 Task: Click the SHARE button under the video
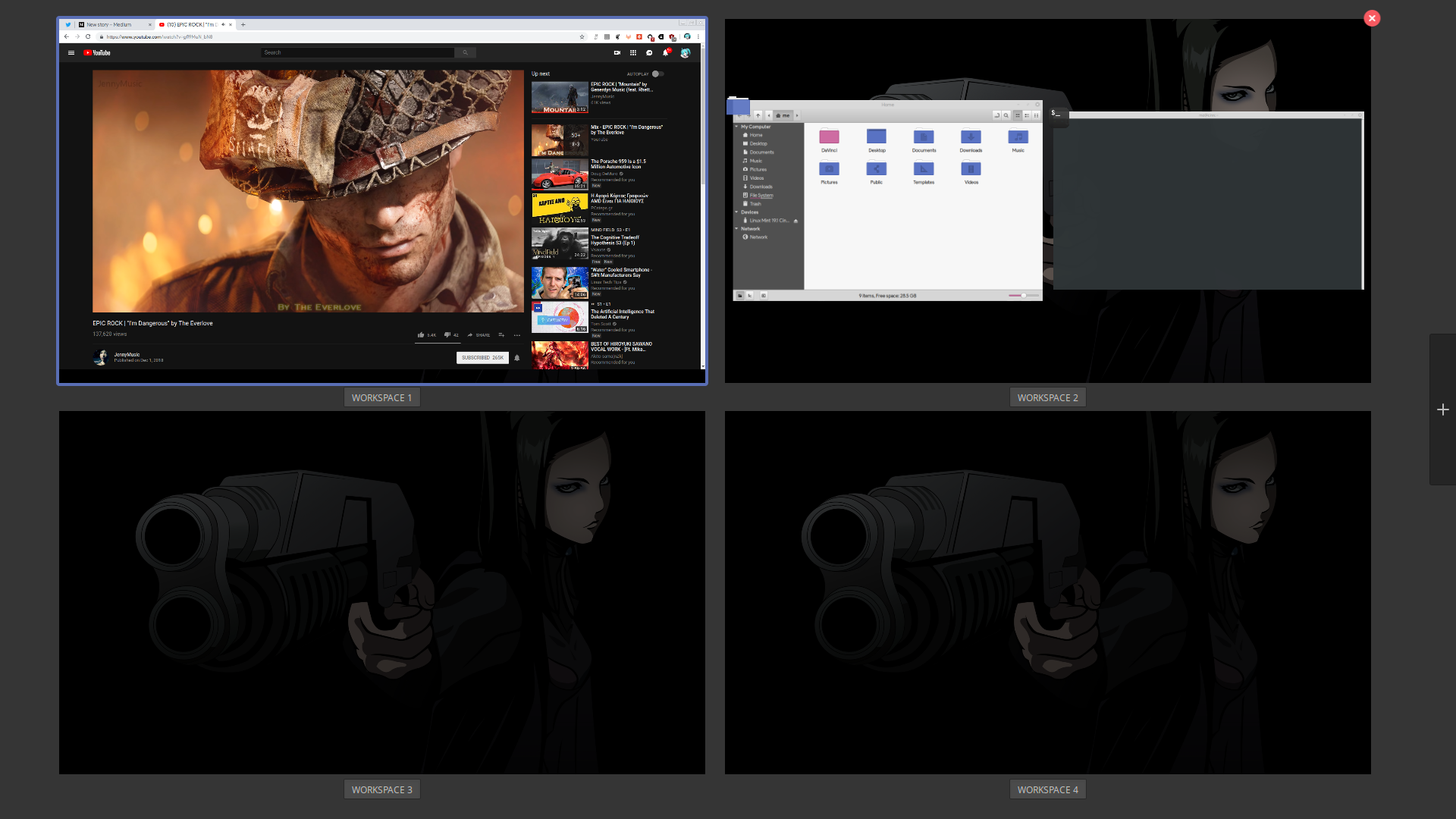tap(479, 334)
